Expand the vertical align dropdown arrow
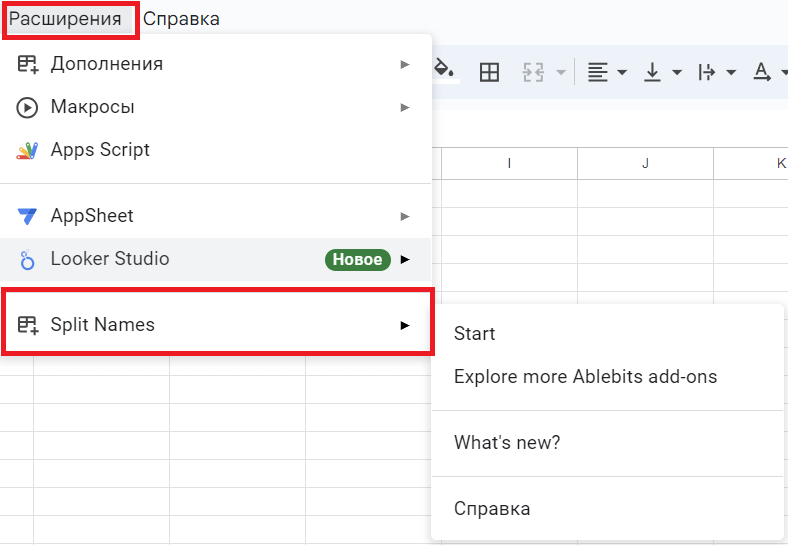 (x=677, y=72)
